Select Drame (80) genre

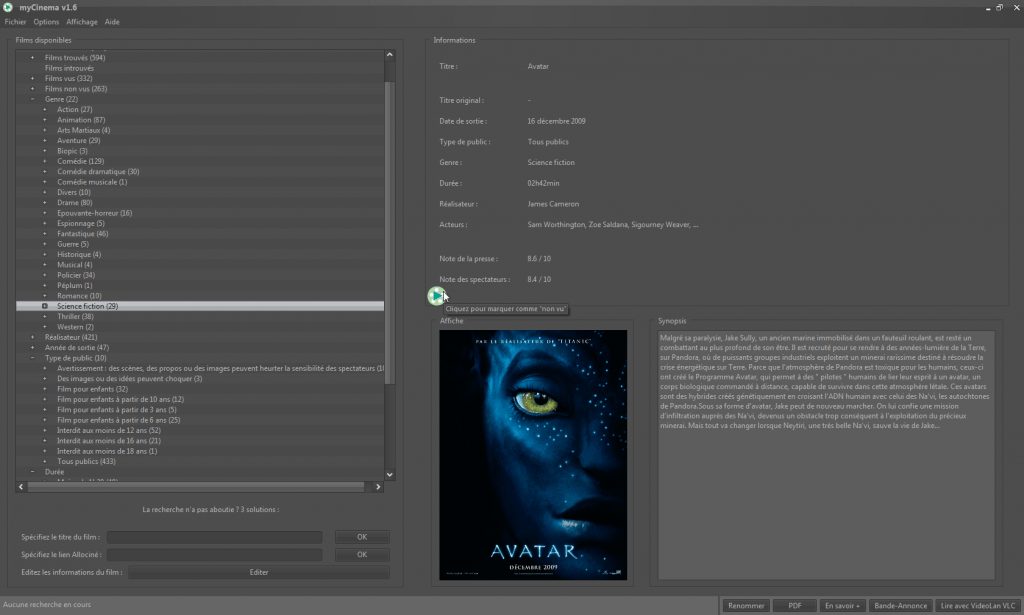[74, 203]
